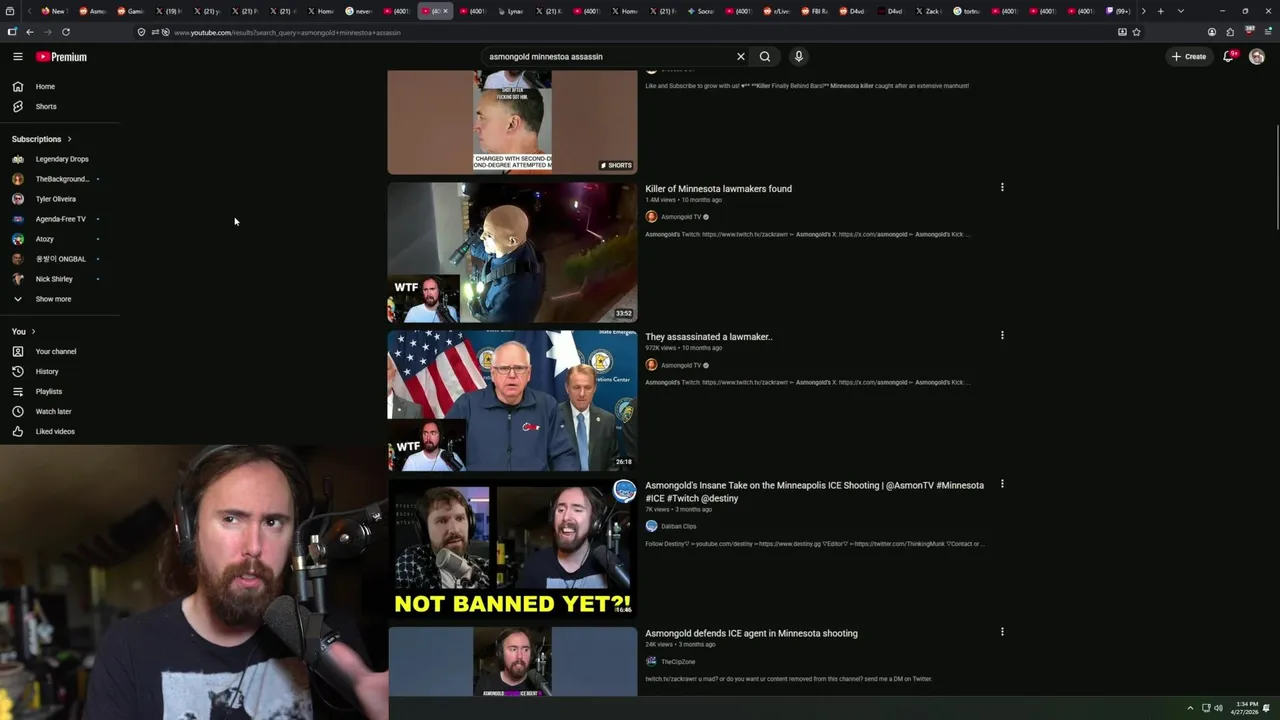The width and height of the screenshot is (1280, 720).
Task: Switch to the 'never' Google tab
Action: (x=360, y=11)
